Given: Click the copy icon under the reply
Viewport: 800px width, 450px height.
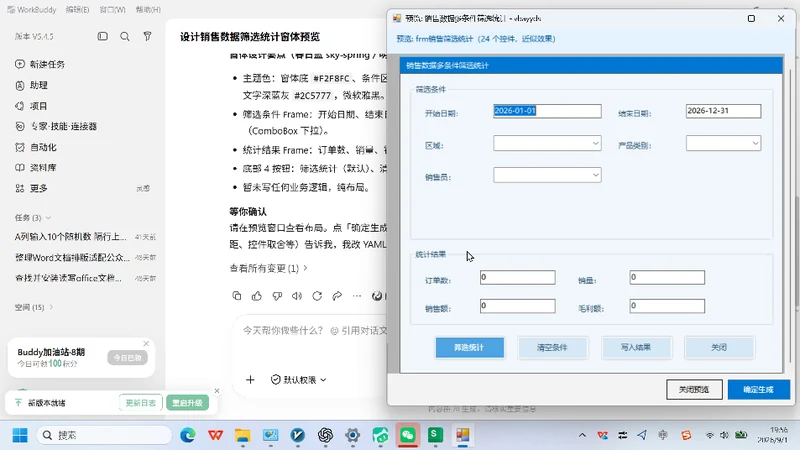Looking at the screenshot, I should pyautogui.click(x=237, y=296).
